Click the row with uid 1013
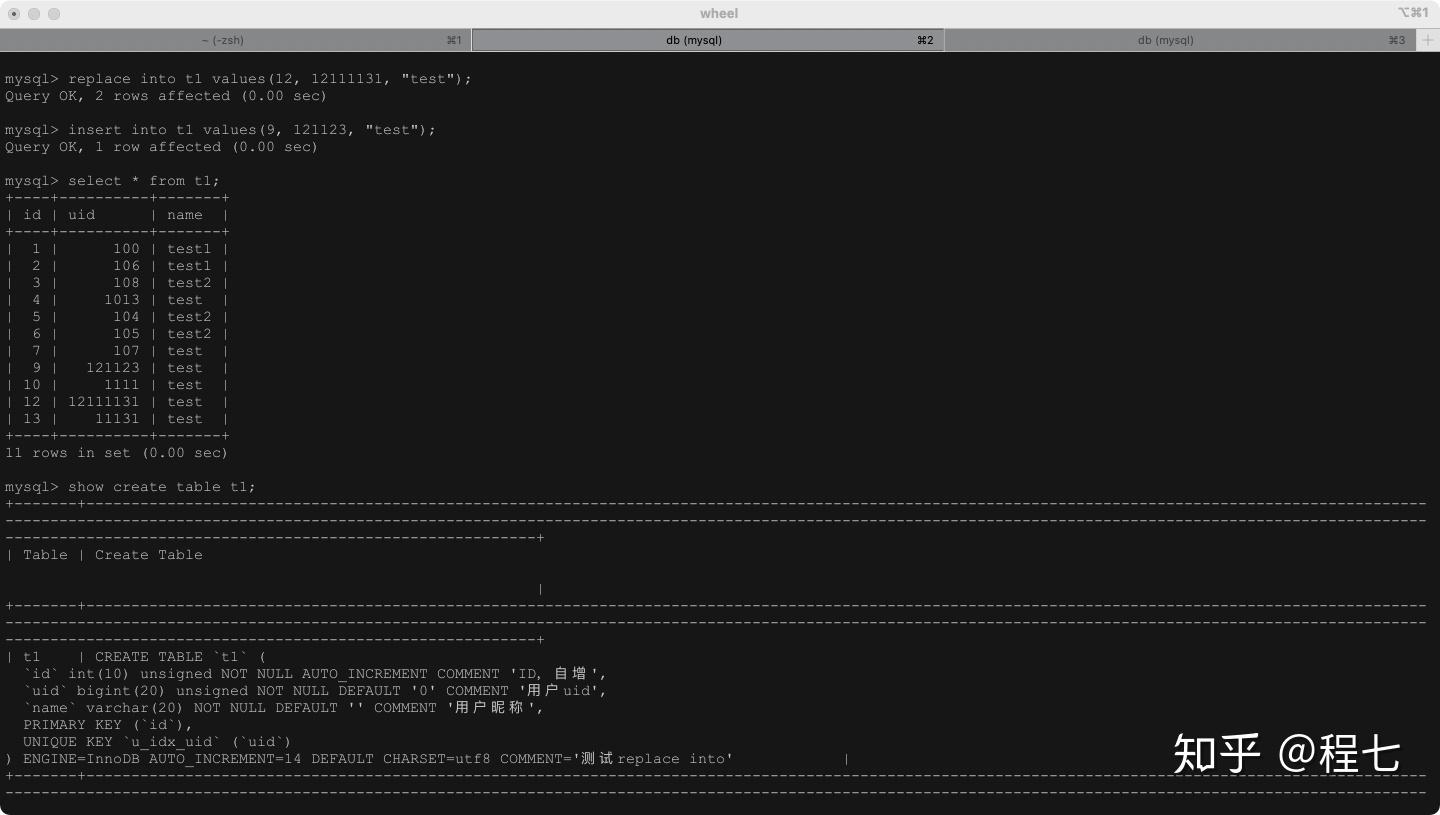 [118, 300]
